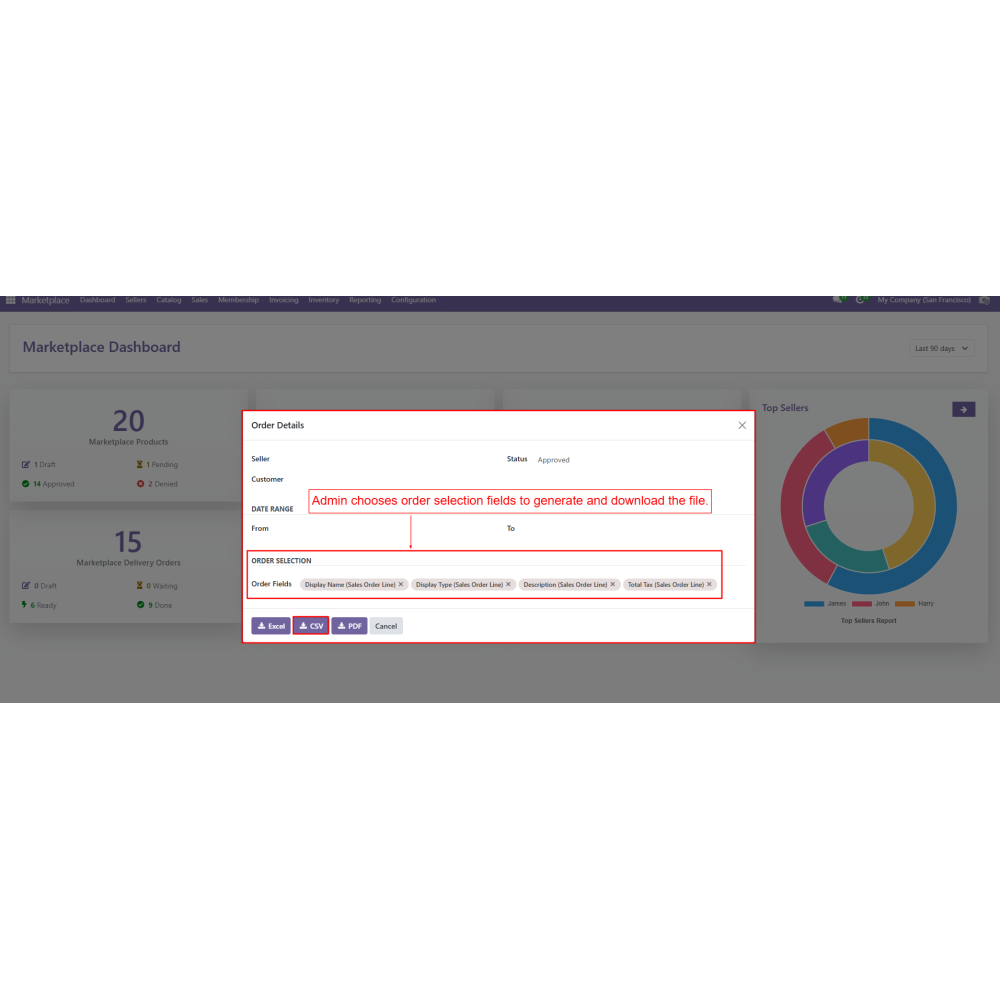The width and height of the screenshot is (1000, 1000).
Task: Click the conversations chat icon in navbar
Action: click(x=838, y=300)
